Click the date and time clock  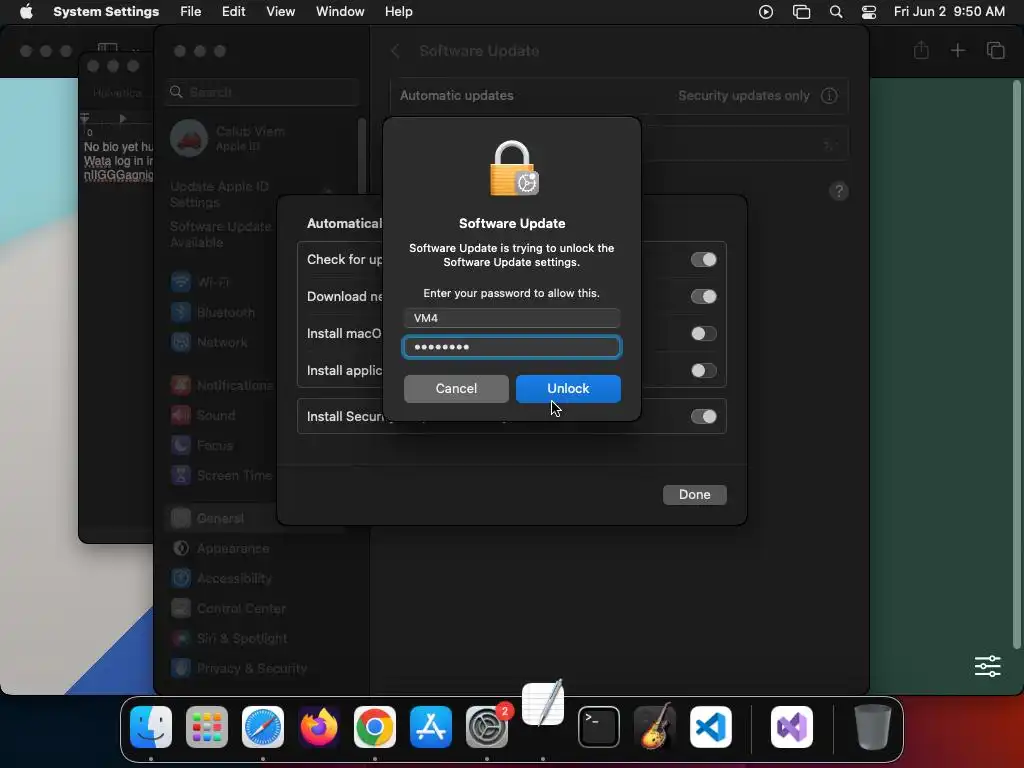[949, 12]
